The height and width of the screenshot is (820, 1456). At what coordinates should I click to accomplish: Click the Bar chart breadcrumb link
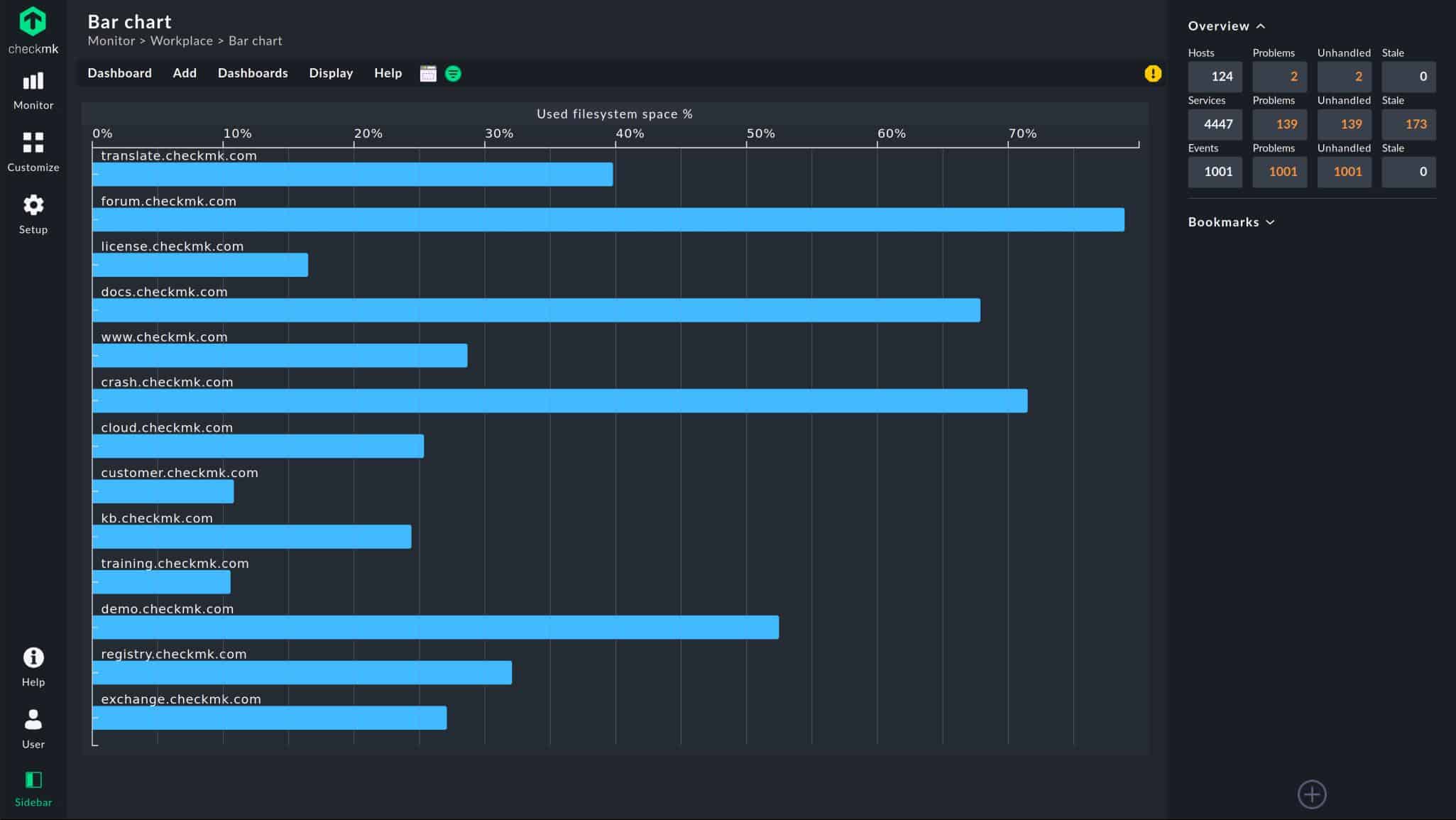click(256, 40)
